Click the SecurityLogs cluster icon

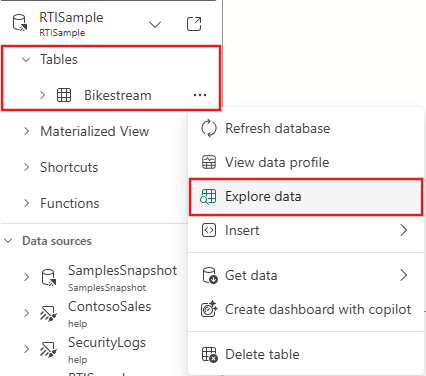point(49,350)
